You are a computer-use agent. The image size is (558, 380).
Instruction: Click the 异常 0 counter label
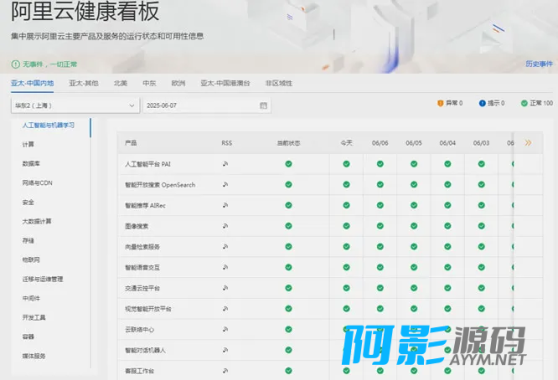pos(454,103)
